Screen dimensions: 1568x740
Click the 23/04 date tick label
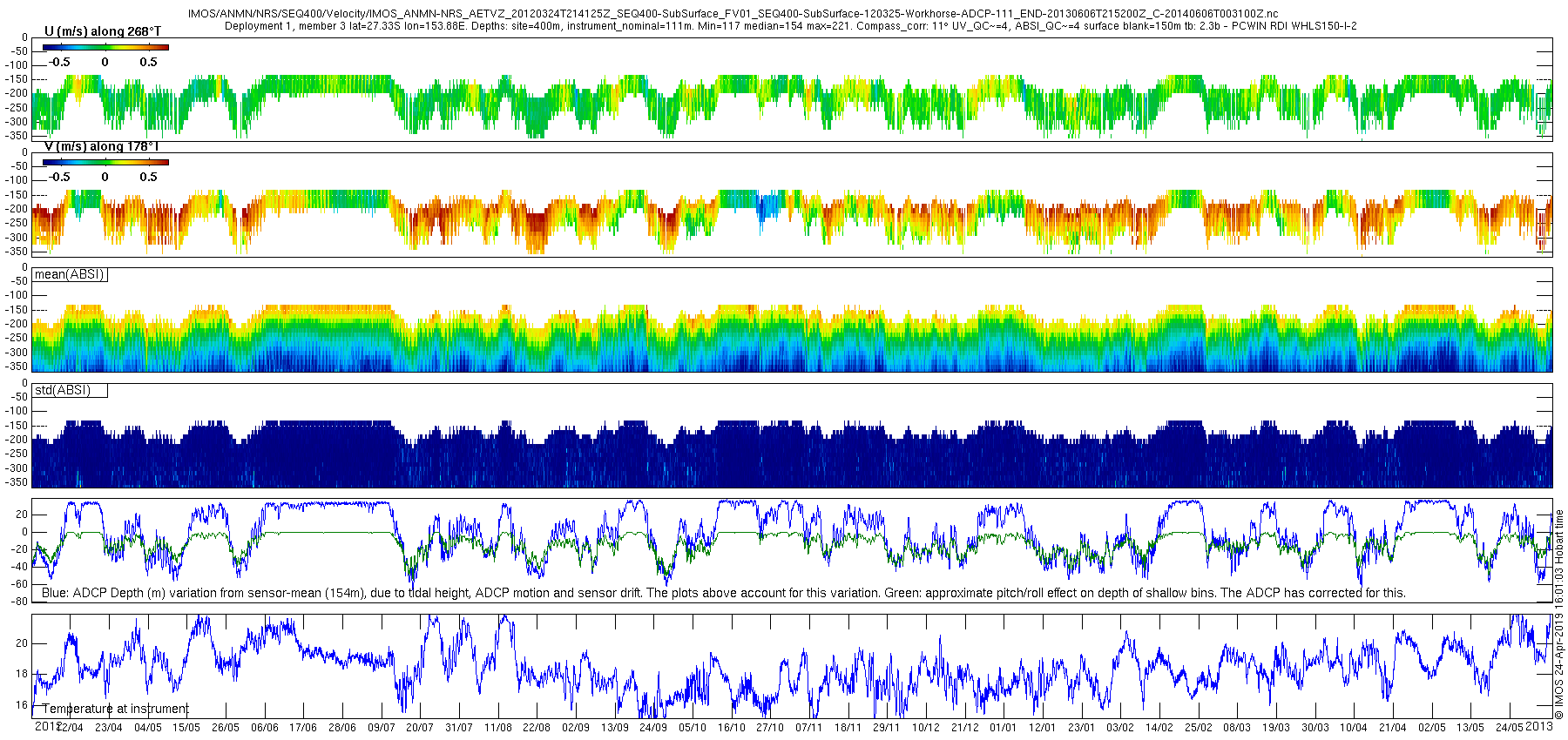(x=109, y=728)
